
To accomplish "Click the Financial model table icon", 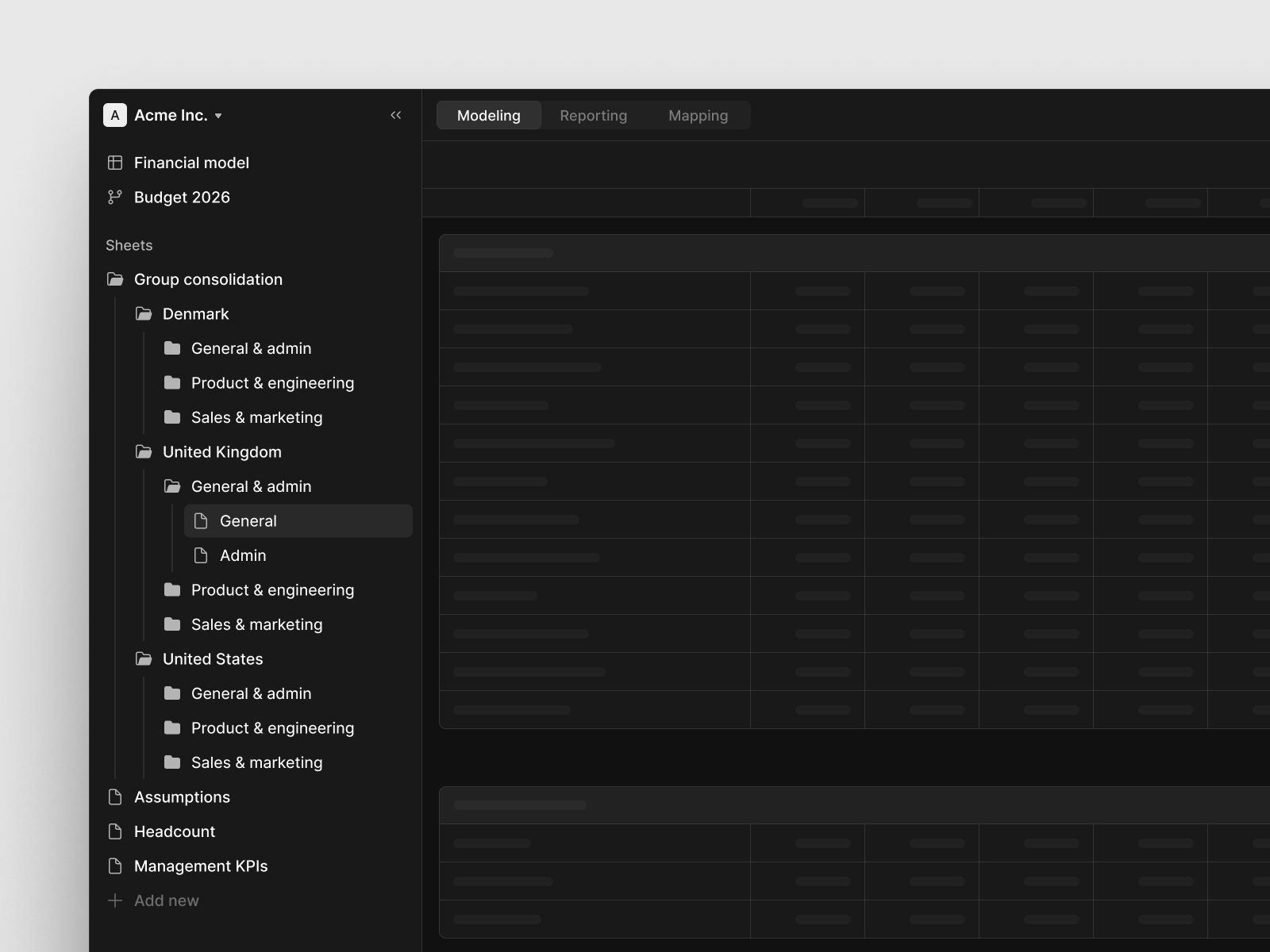I will [x=115, y=163].
